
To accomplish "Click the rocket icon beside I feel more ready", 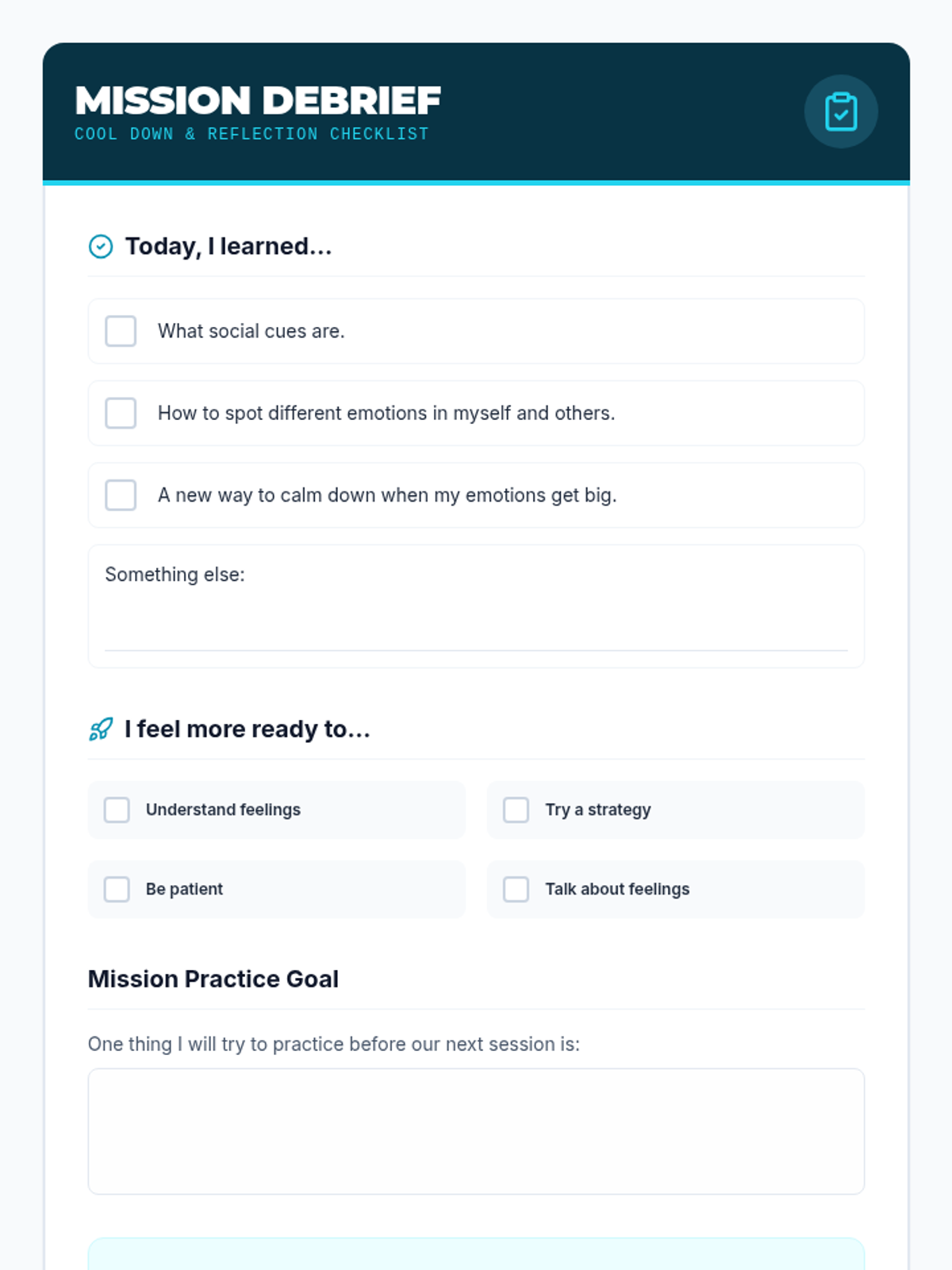I will (101, 729).
